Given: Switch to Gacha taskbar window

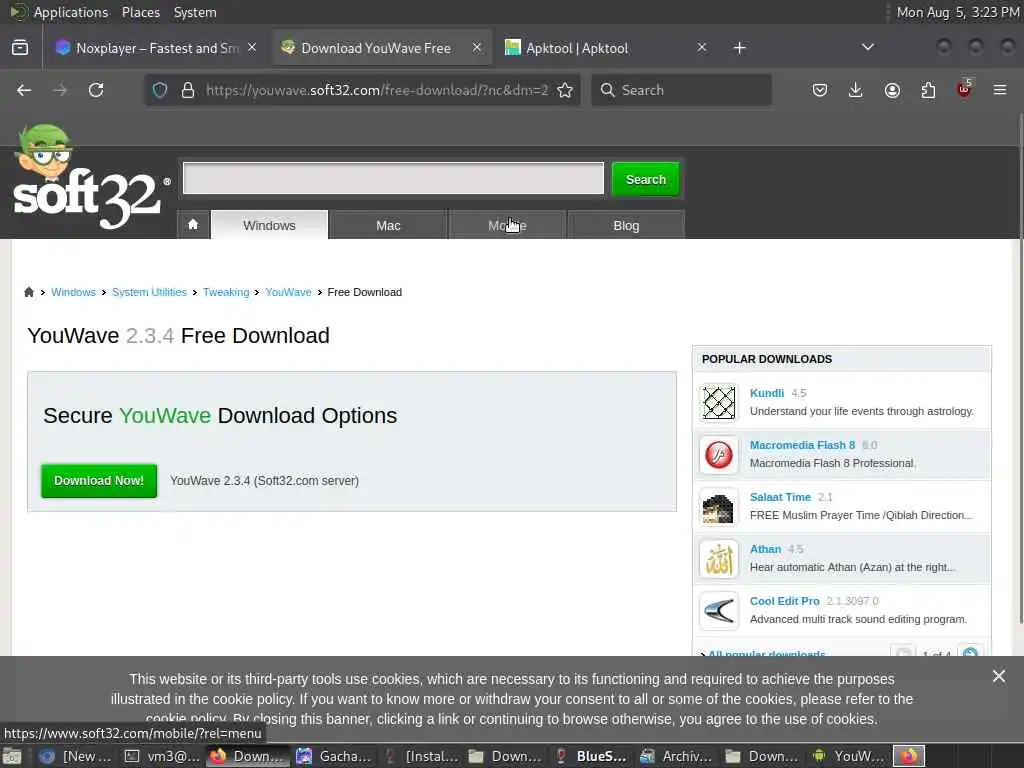Looking at the screenshot, I should (334, 756).
